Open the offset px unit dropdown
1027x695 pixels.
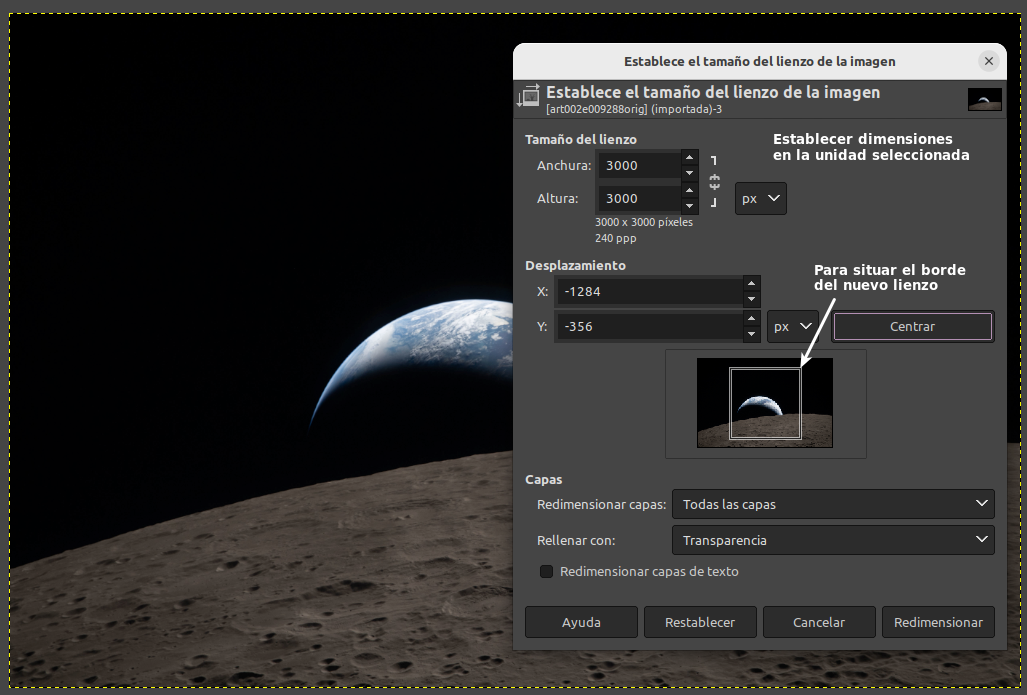pyautogui.click(x=792, y=326)
